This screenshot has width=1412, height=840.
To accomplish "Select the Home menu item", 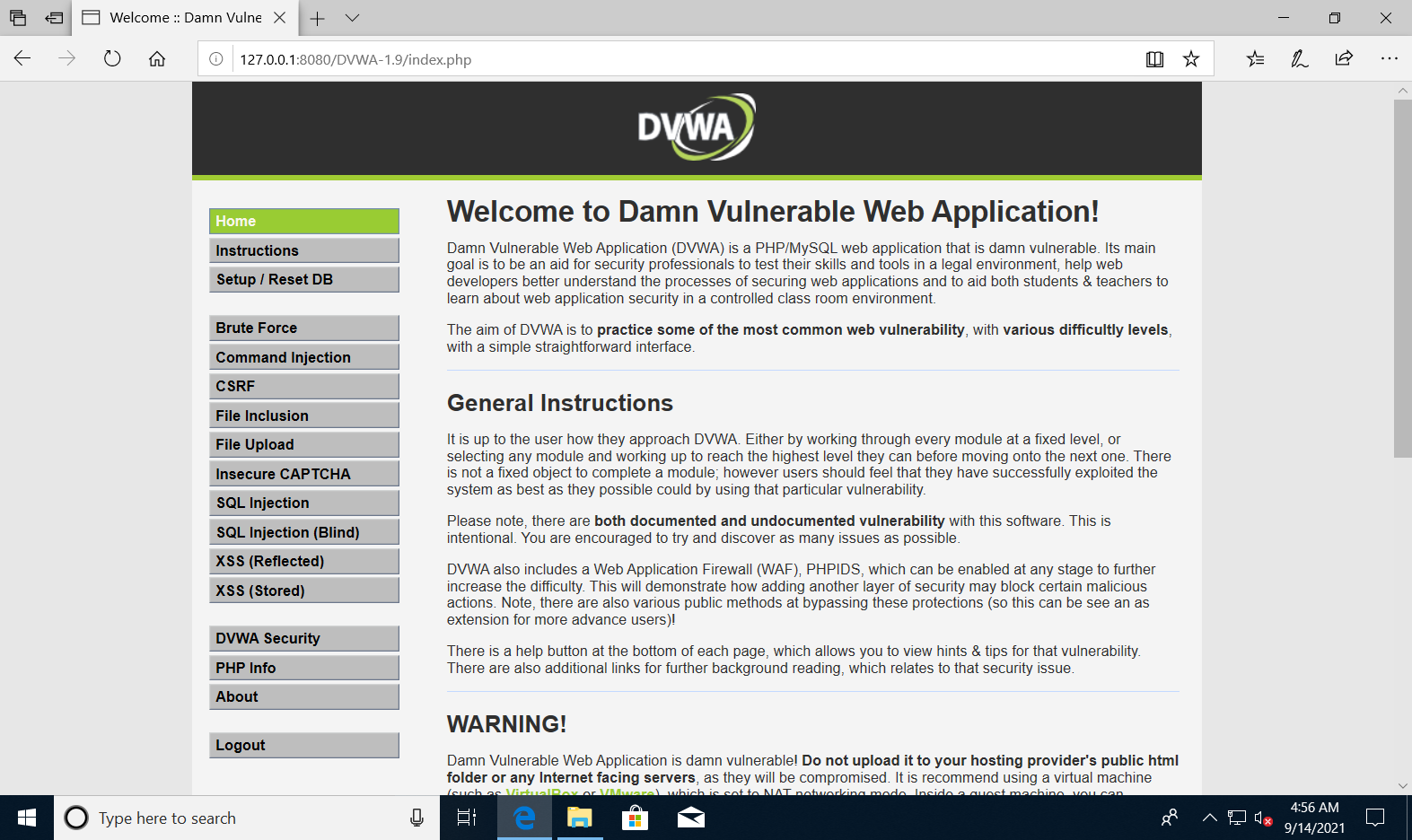I will tap(304, 221).
